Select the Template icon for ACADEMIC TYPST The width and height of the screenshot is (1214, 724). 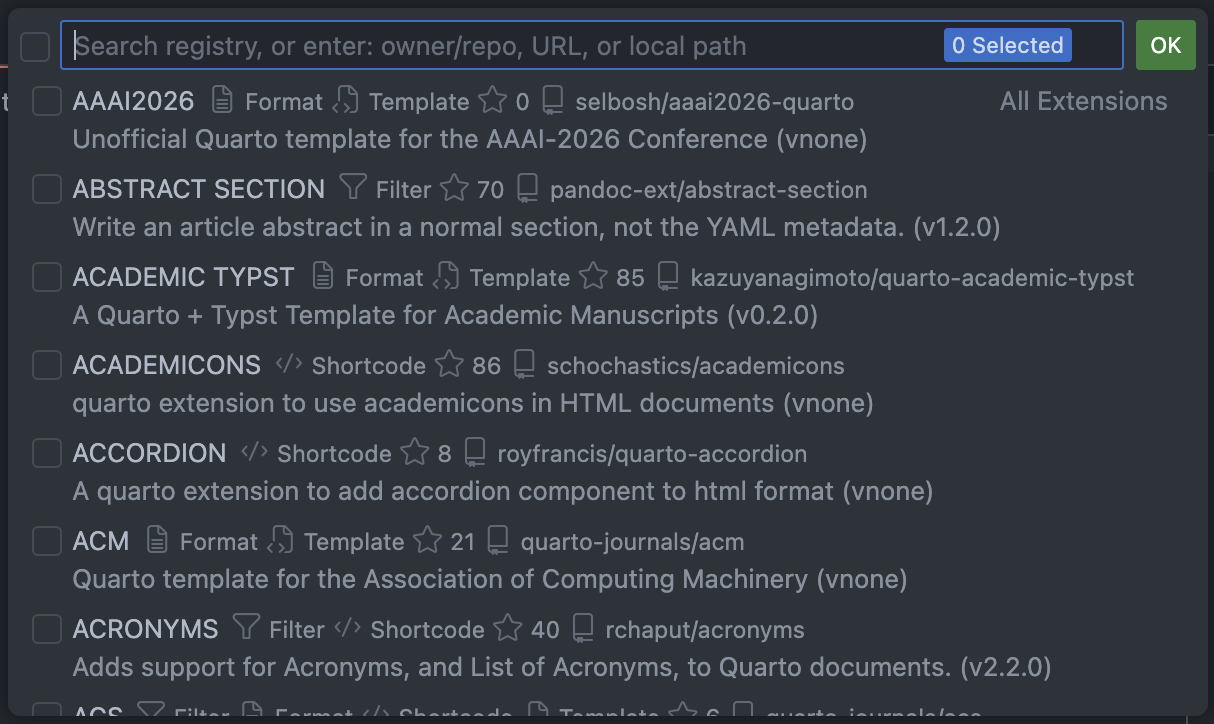point(446,276)
